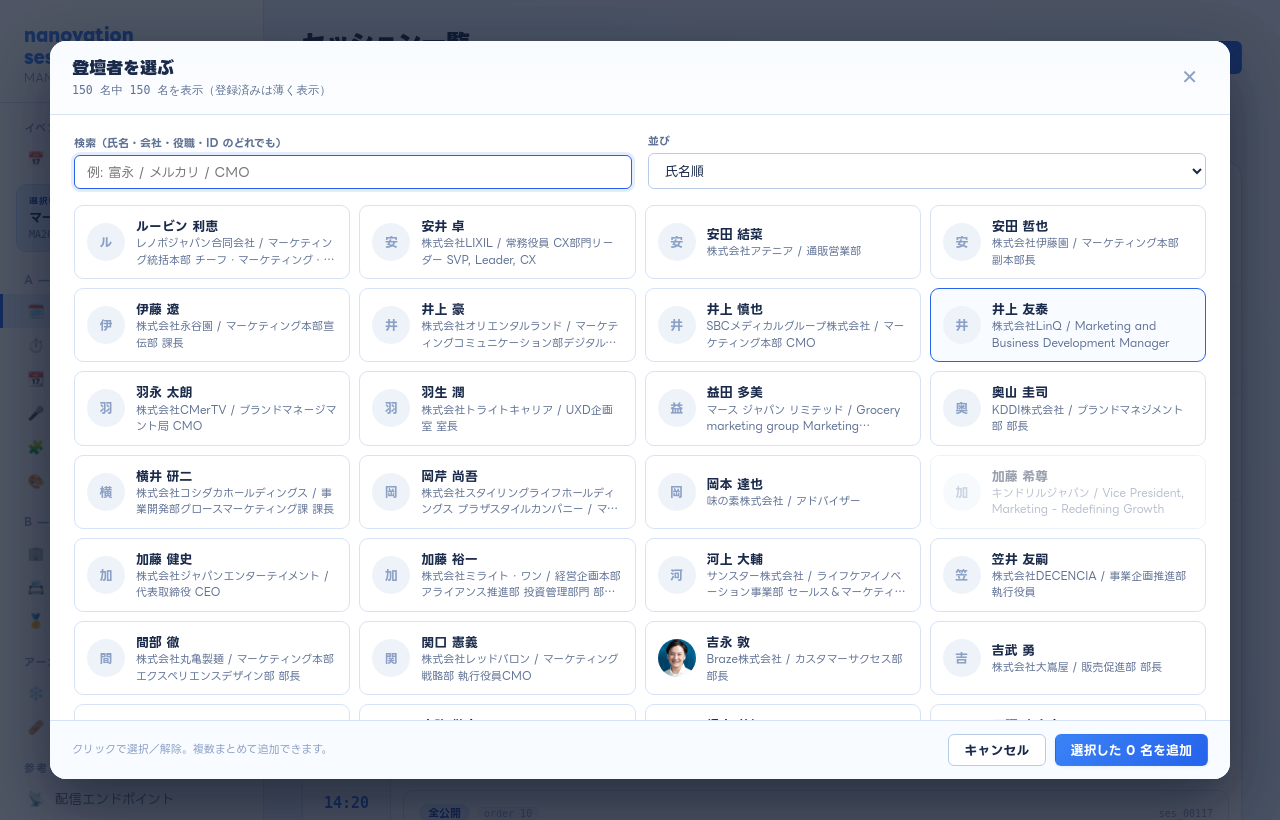Click the 奥 avatar of 奥山 圭司
This screenshot has height=820, width=1280.
coord(962,408)
